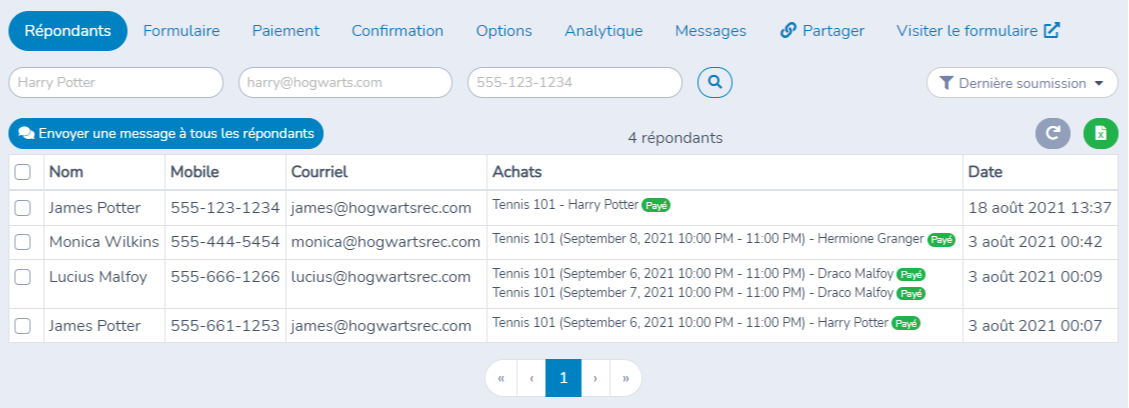Screen dimensions: 1129x408
Task: Go to next page arrow
Action: click(x=595, y=378)
